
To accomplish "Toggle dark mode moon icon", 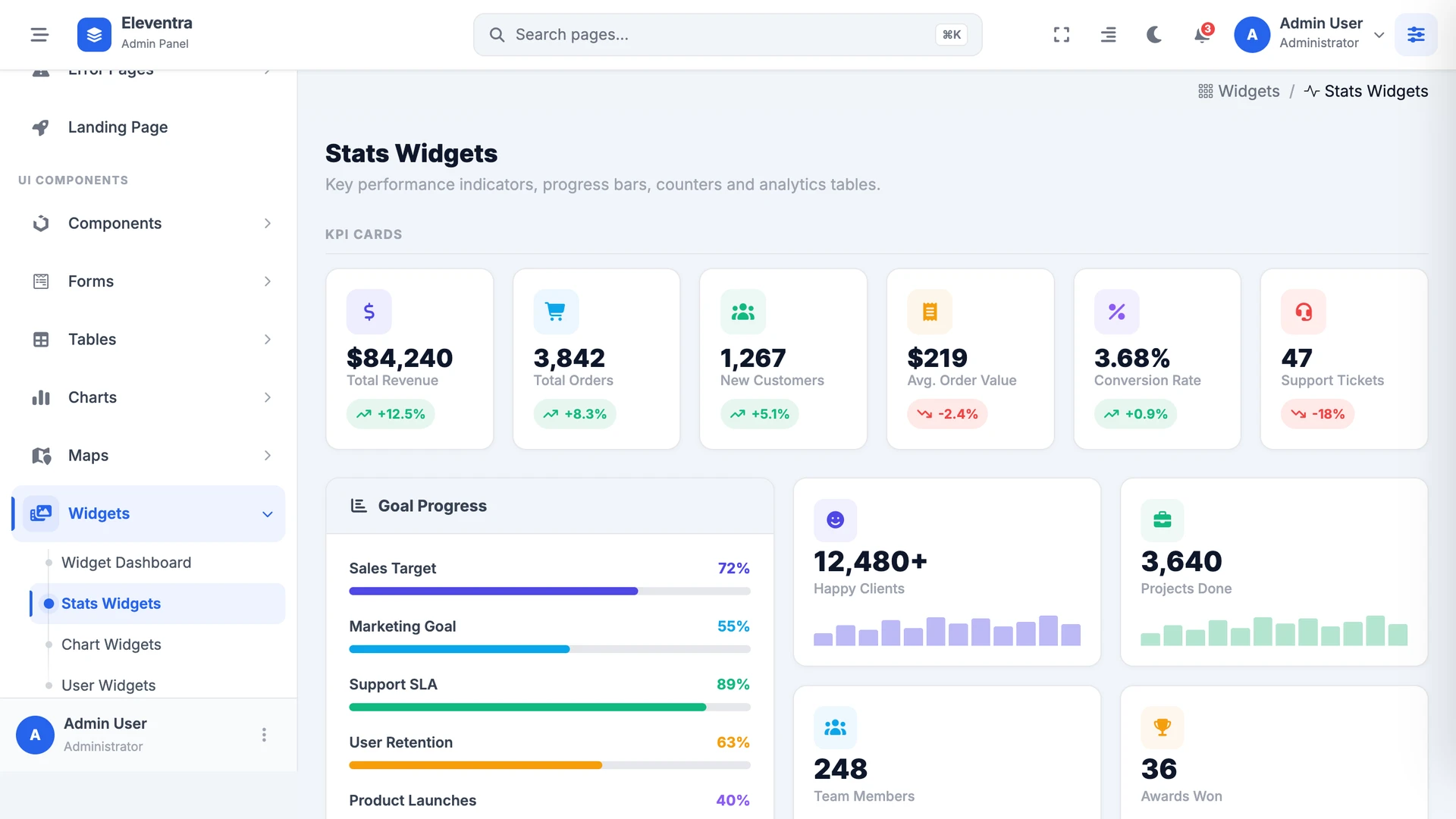I will [1154, 35].
